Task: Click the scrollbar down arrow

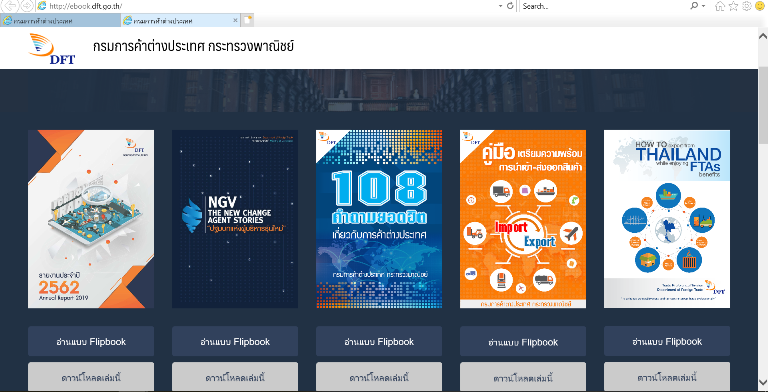Action: coord(763,382)
